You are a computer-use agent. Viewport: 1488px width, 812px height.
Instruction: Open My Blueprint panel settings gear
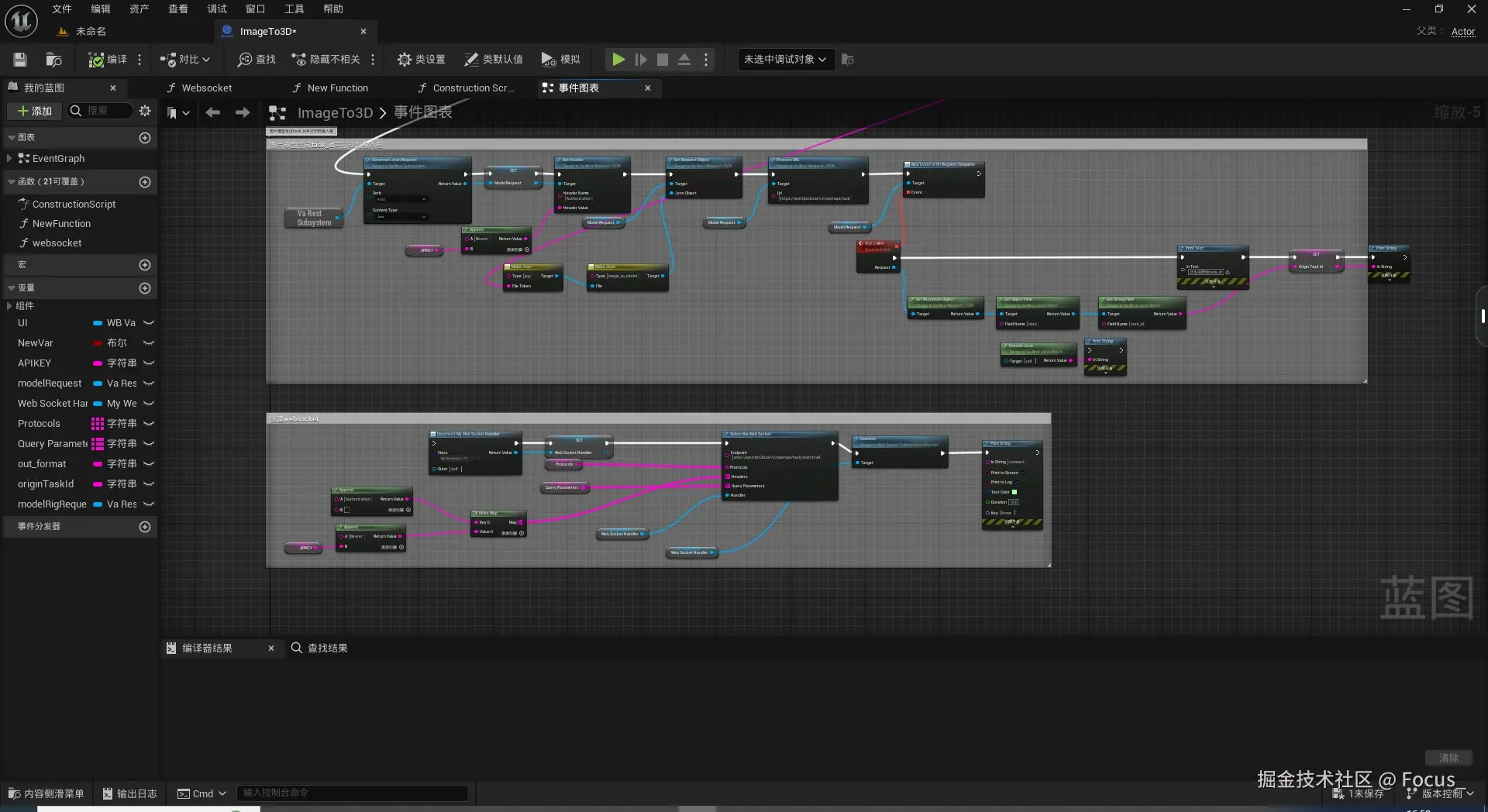coord(145,111)
